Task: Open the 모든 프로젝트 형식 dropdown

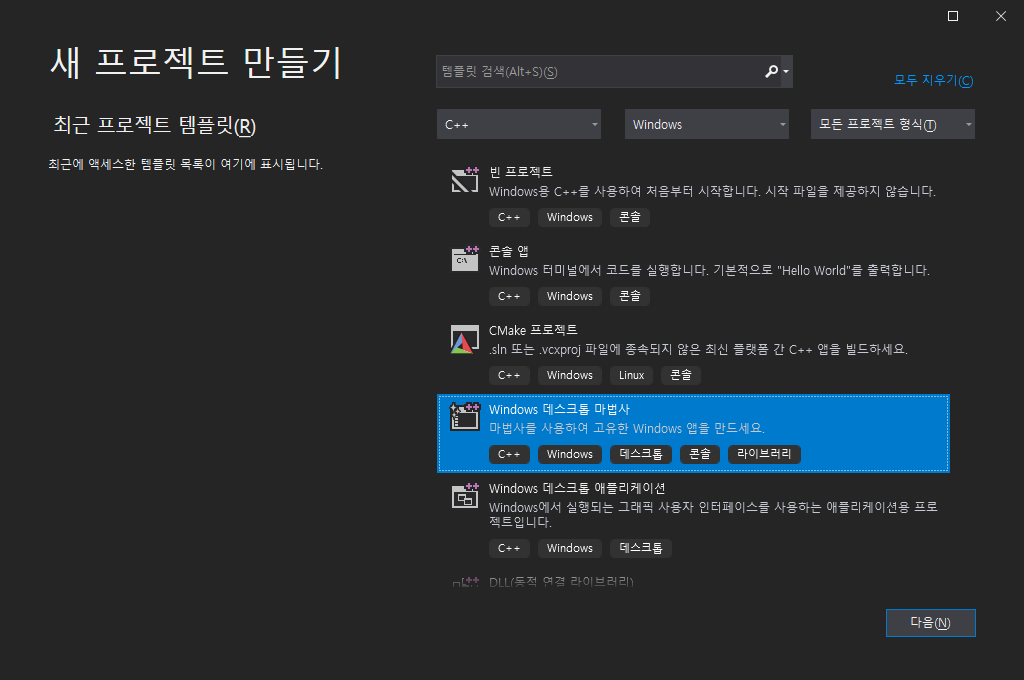Action: tap(893, 124)
